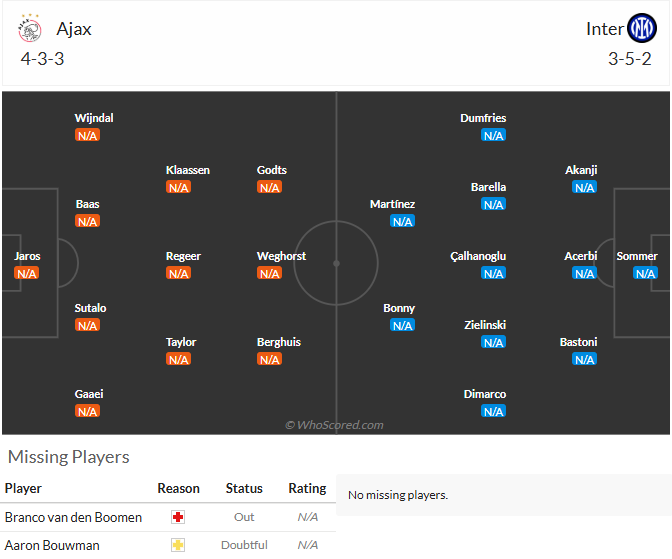Click Jaros's orange N/A rating badge
The width and height of the screenshot is (672, 559).
click(27, 273)
